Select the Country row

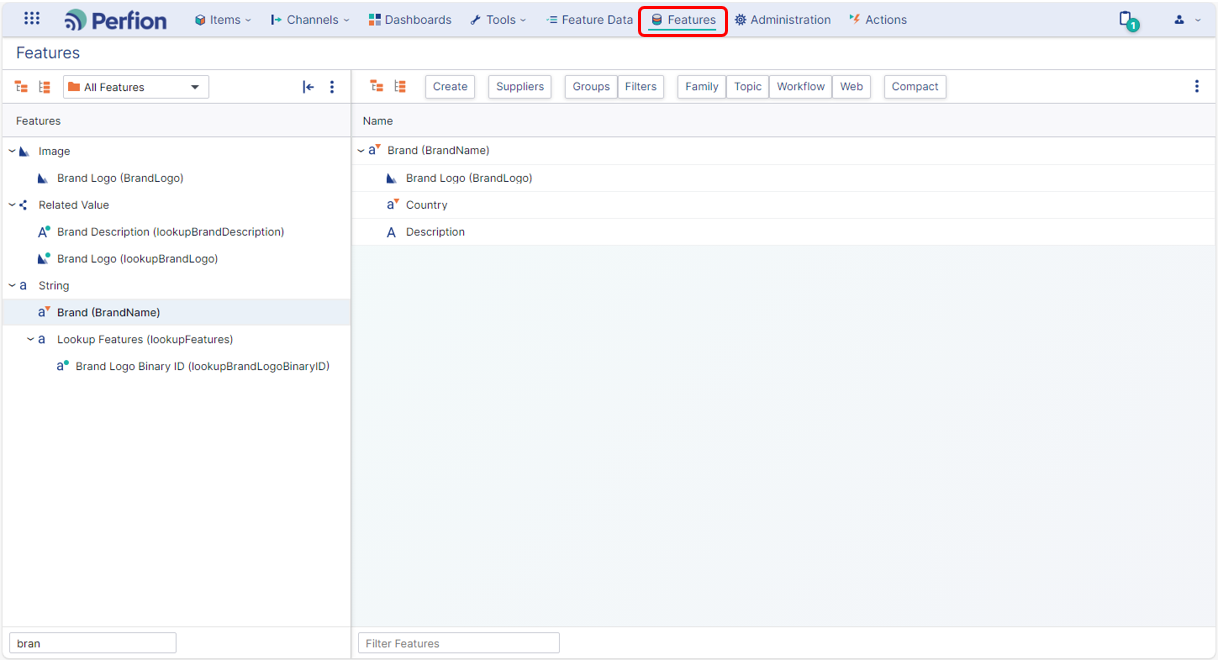[784, 205]
